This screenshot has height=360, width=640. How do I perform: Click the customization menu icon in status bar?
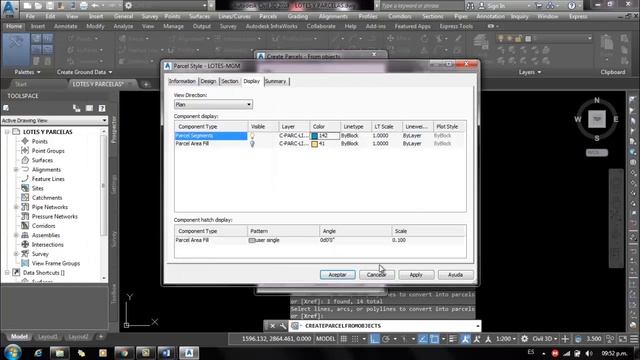(x=634, y=339)
